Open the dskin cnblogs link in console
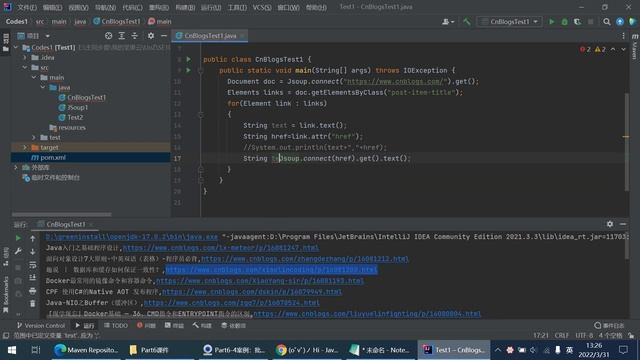The image size is (640, 360). 252,292
